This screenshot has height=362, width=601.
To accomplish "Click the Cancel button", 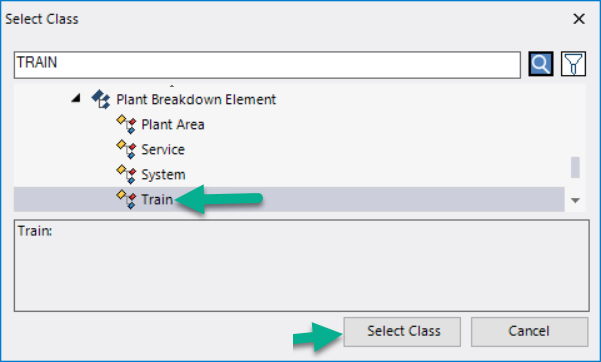I will click(x=529, y=332).
